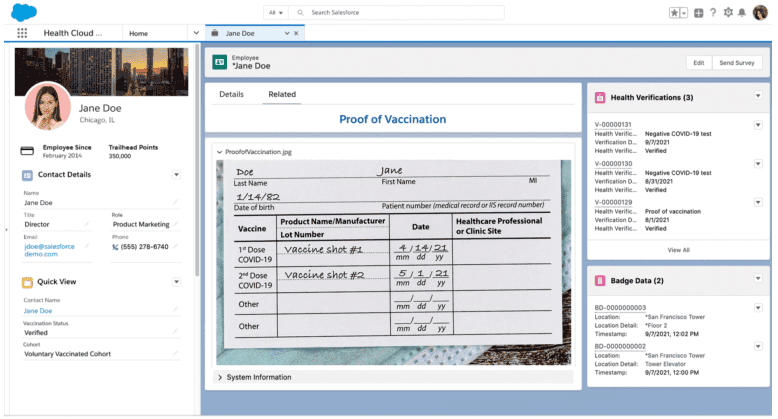Select the Jane Doe workspace tab
Screen dimensions: 778x419
point(240,33)
